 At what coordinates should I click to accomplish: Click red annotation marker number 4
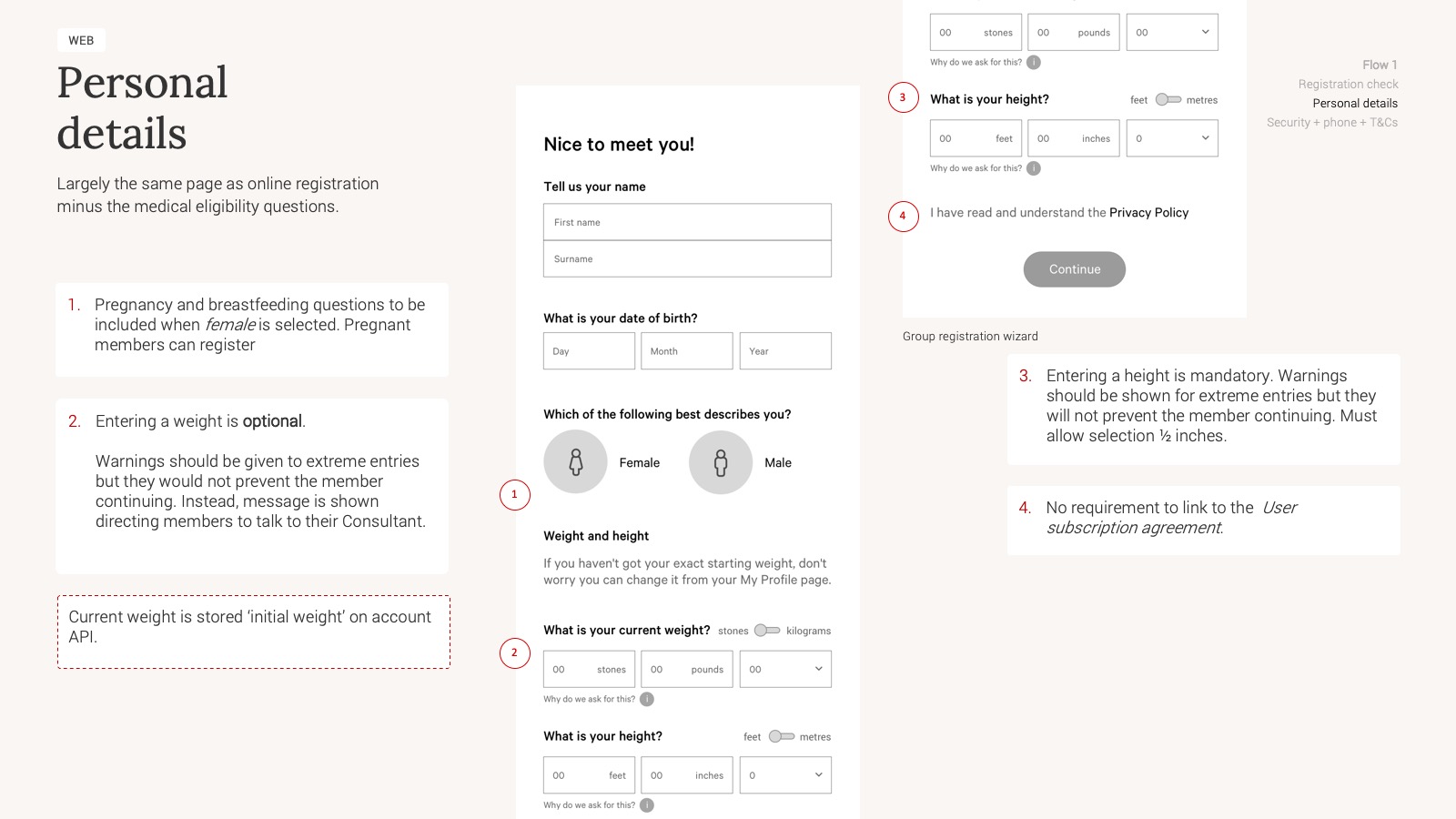[903, 216]
